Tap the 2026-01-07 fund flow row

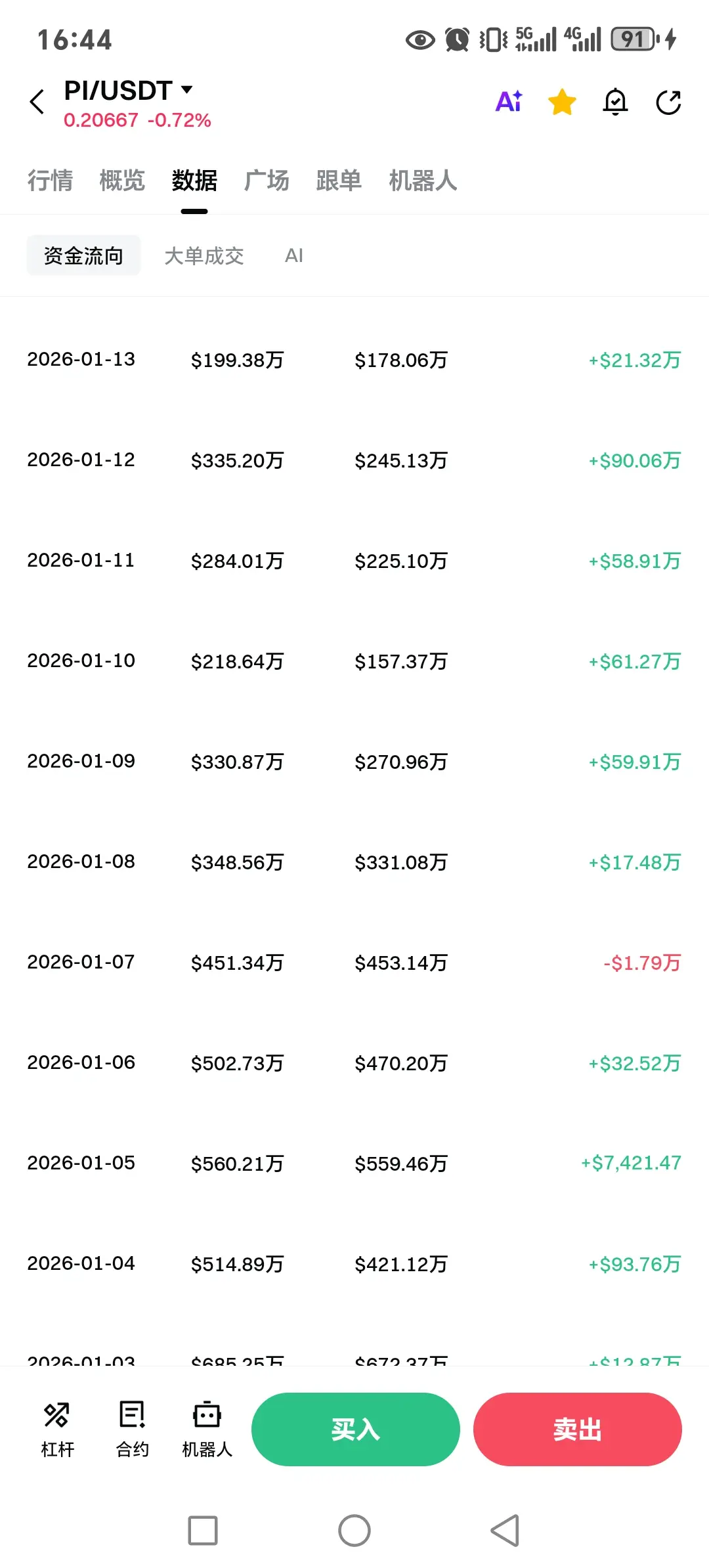pos(354,963)
